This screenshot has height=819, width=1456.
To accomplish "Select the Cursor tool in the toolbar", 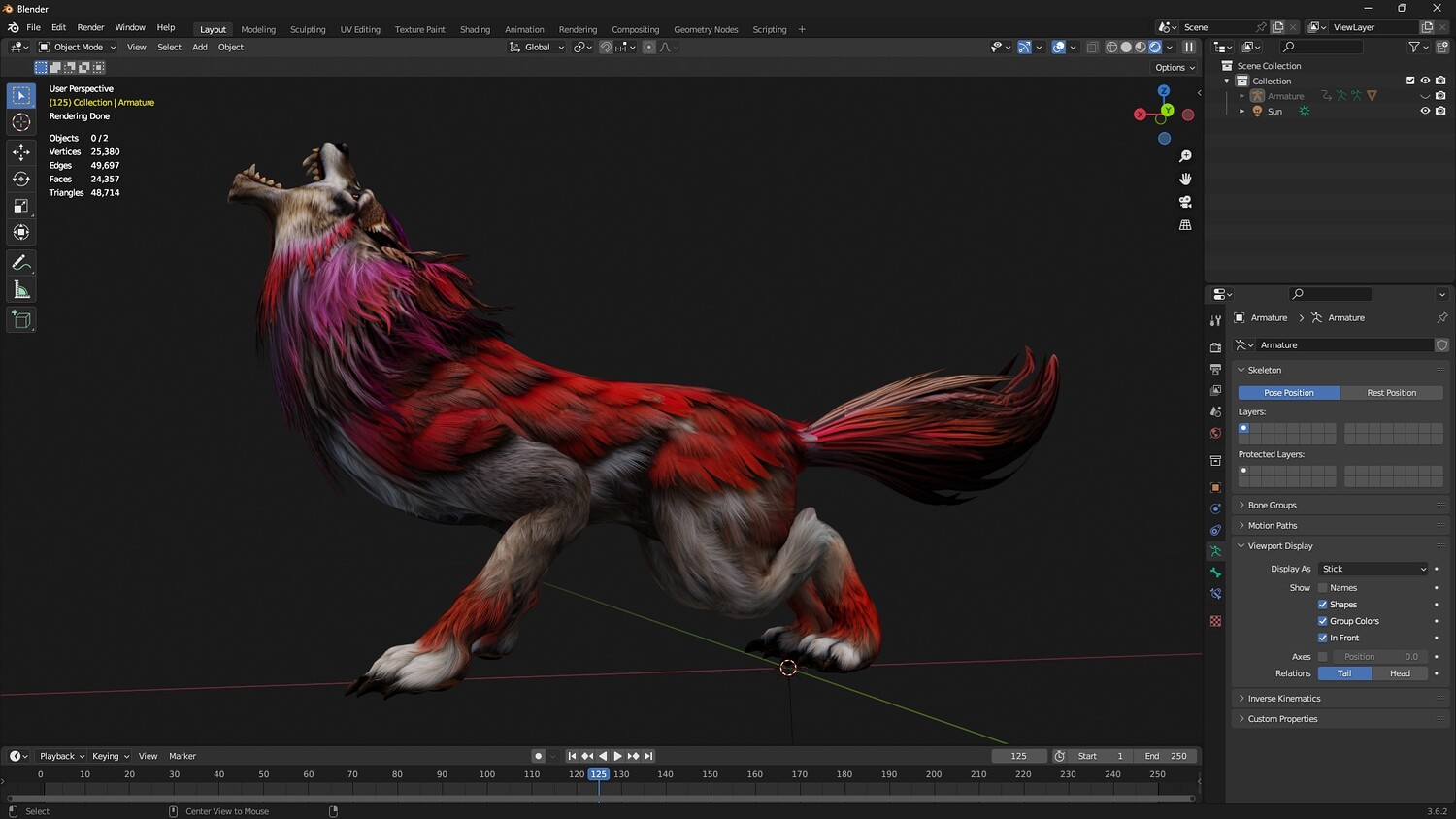I will click(21, 122).
